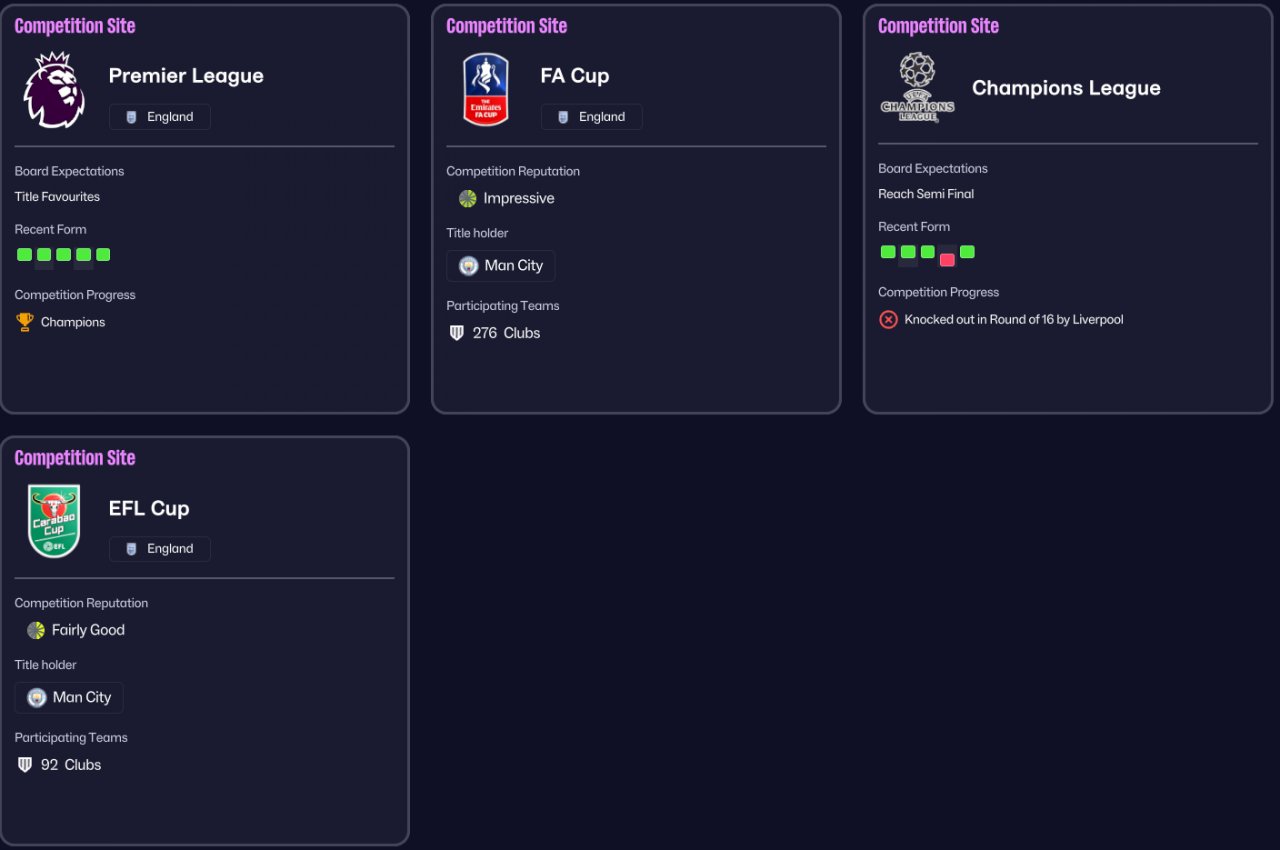This screenshot has height=850, width=1280.
Task: Open Man City title holder in FA Cup card
Action: point(501,266)
